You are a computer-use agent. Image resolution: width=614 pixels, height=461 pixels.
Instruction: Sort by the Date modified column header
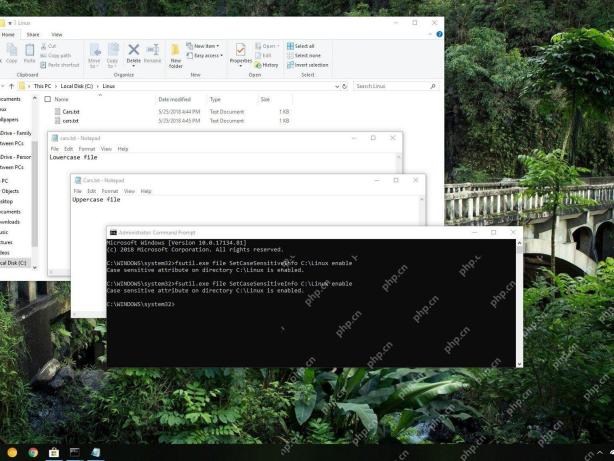(x=175, y=99)
